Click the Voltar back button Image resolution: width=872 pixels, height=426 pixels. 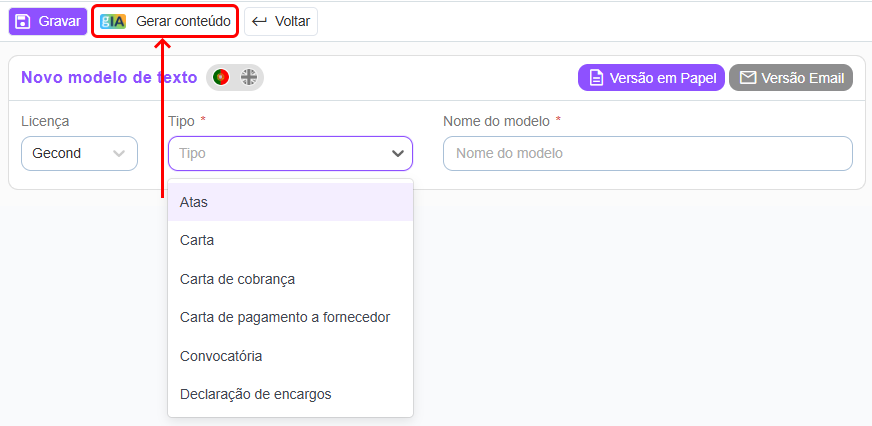click(x=281, y=21)
